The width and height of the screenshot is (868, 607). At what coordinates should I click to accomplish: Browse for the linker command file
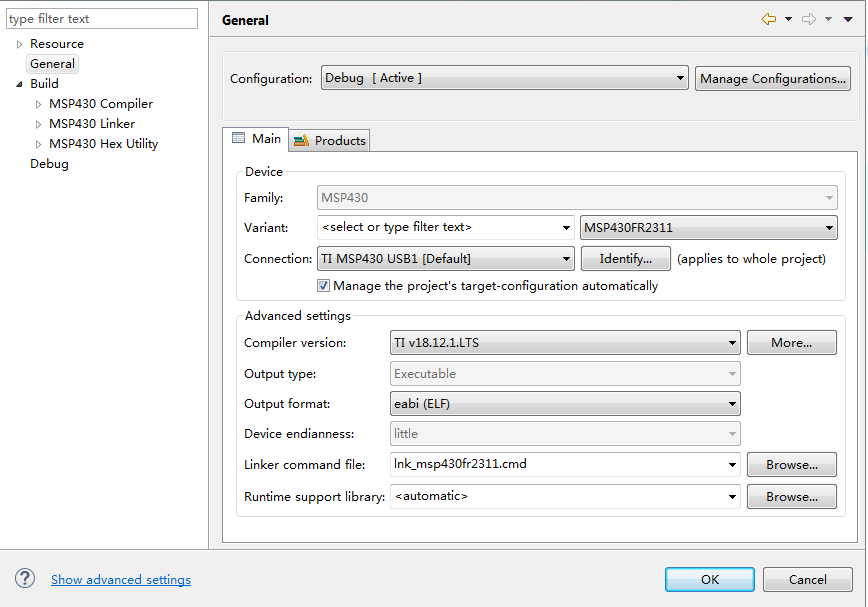coord(791,464)
